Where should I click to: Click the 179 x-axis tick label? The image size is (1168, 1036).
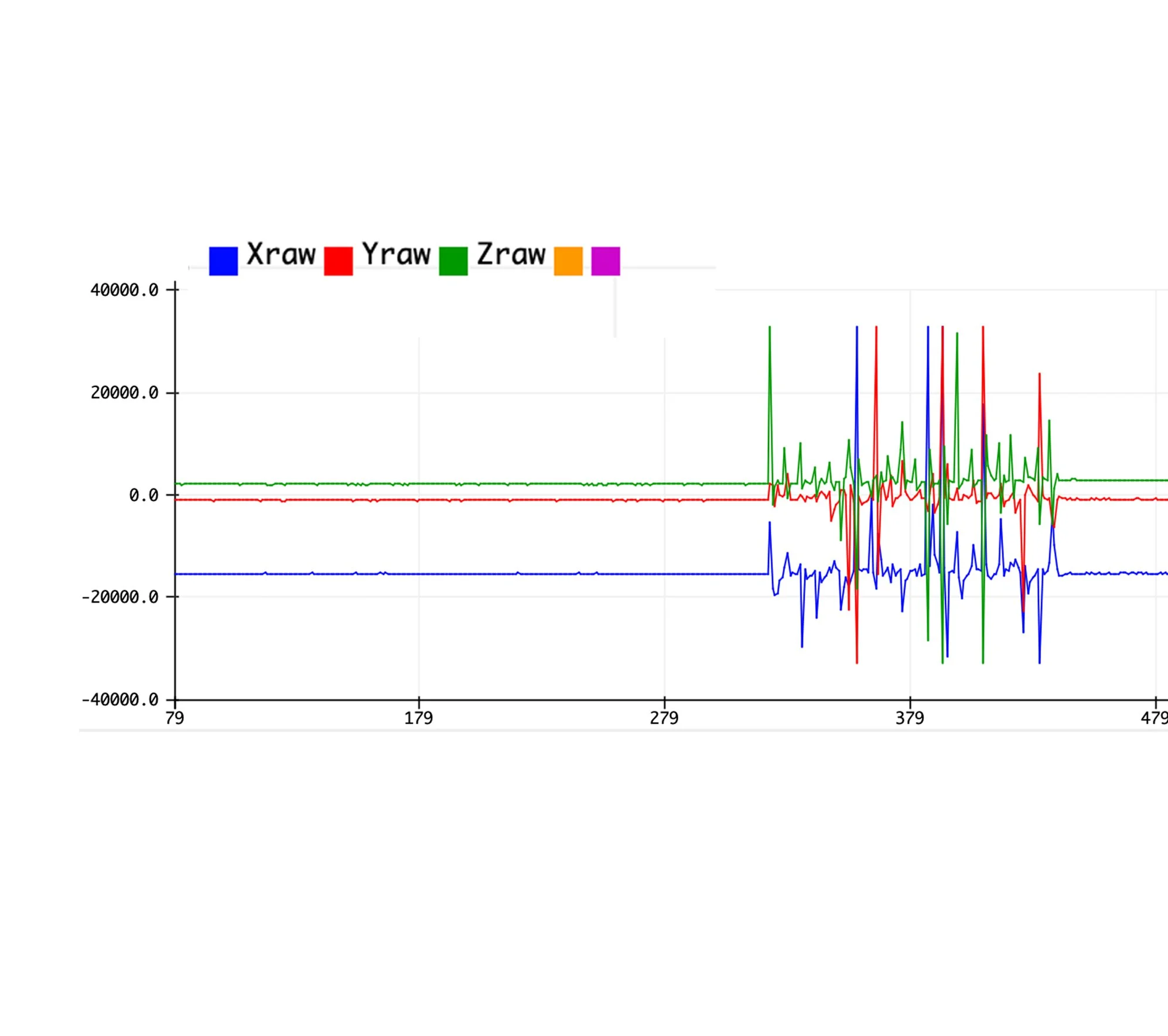click(x=419, y=719)
